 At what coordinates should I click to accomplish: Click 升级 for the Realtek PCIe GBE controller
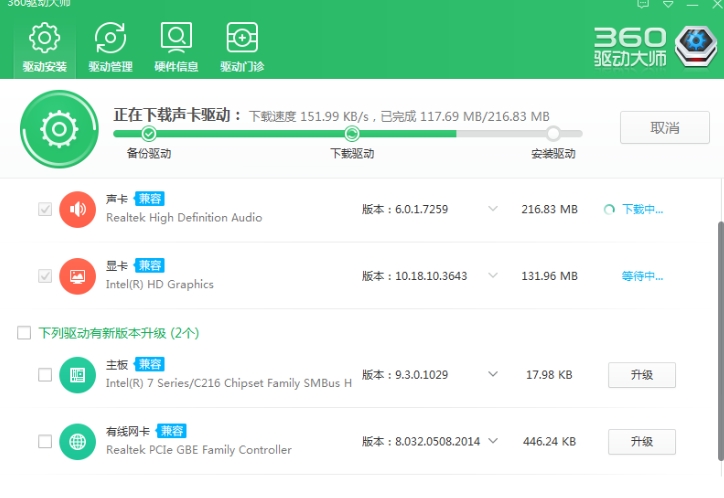coord(642,442)
